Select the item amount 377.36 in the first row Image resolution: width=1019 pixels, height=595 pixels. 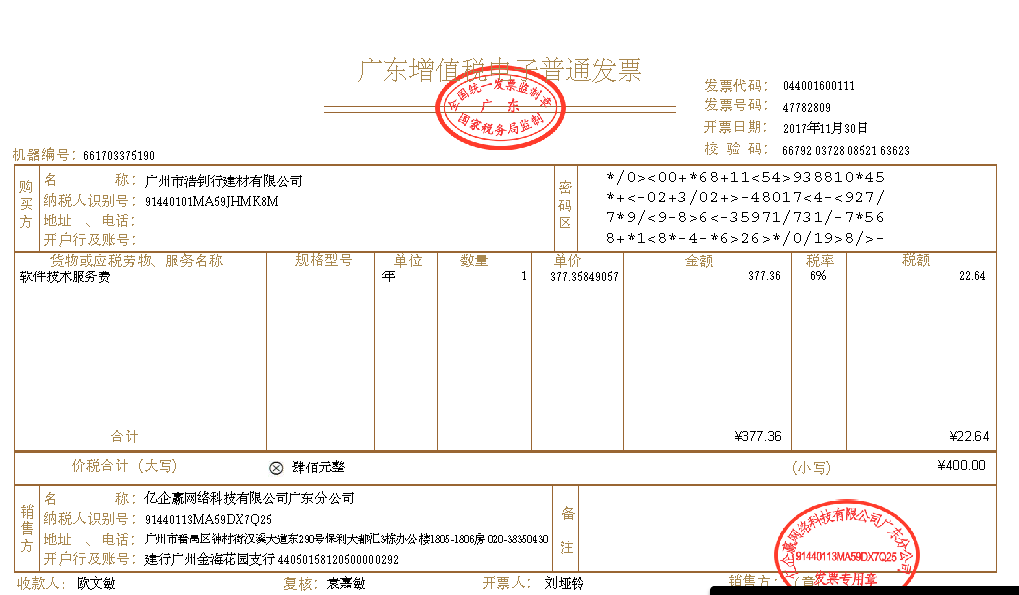pyautogui.click(x=764, y=276)
